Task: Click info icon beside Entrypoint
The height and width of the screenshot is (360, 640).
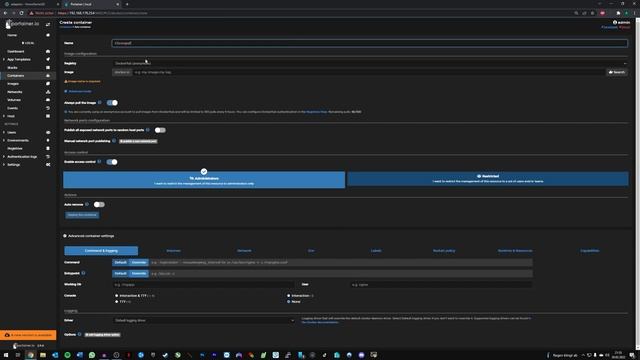Action: [83, 273]
